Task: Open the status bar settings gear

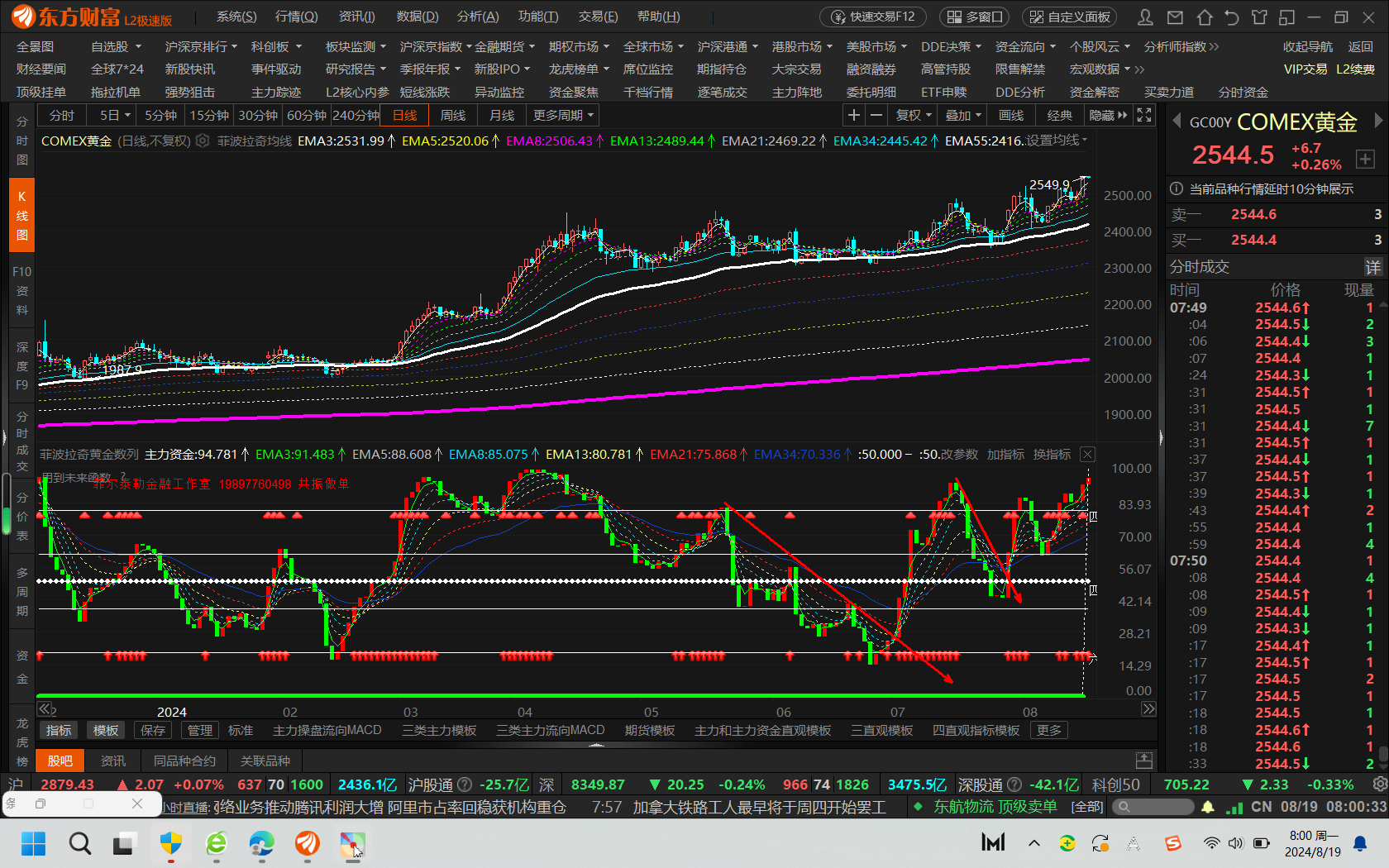Action: [x=1379, y=784]
